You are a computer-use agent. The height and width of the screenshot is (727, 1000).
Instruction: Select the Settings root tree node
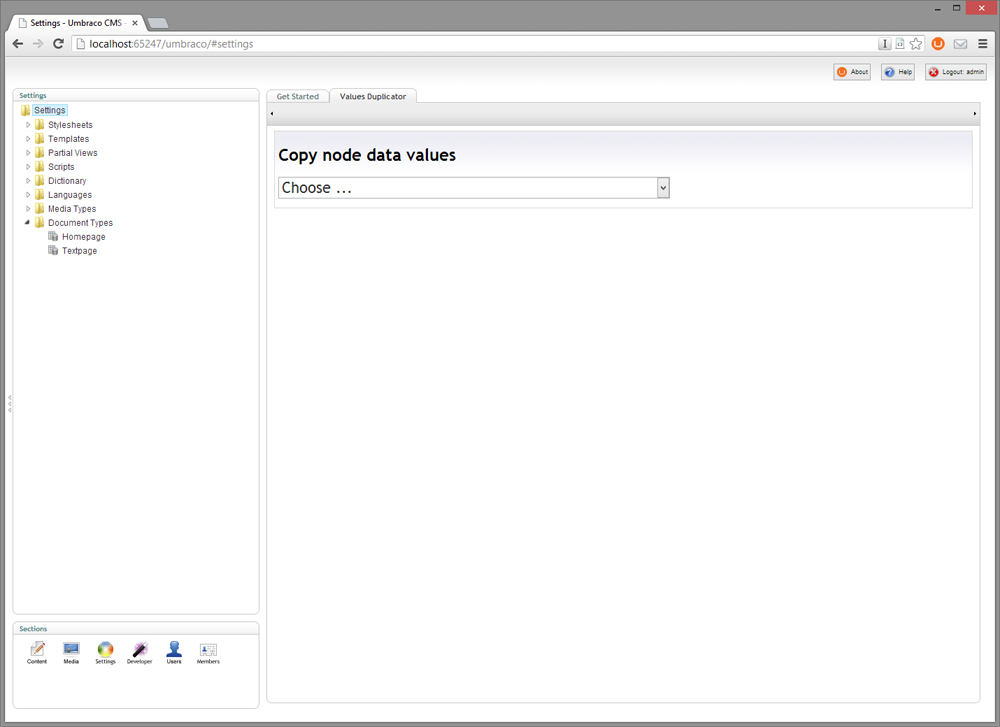[50, 110]
